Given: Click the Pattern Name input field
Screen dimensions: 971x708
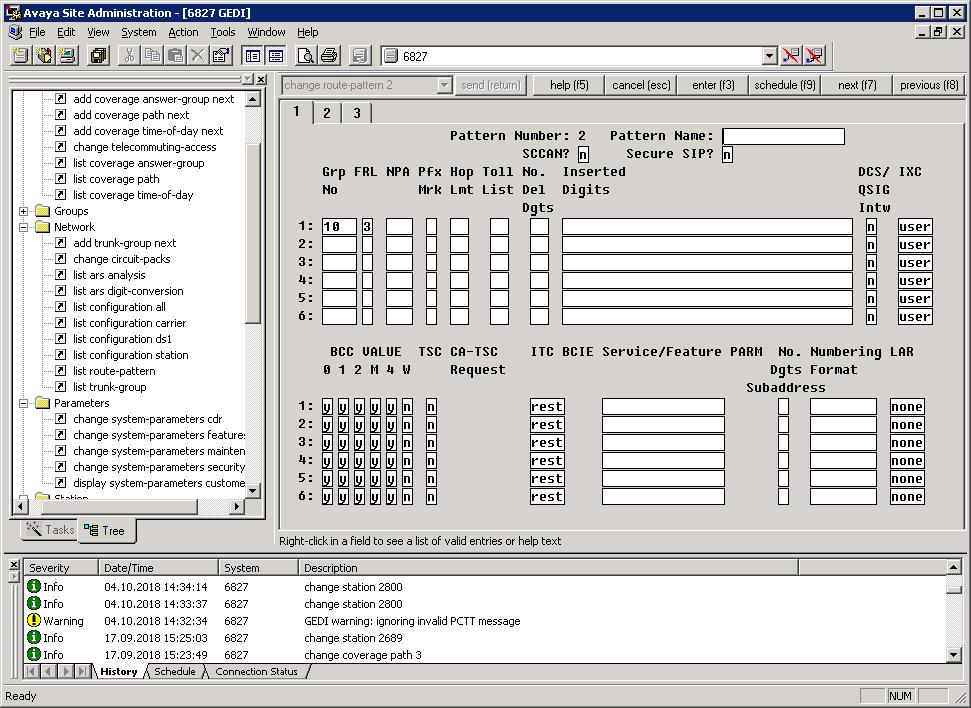Looking at the screenshot, I should tap(783, 136).
